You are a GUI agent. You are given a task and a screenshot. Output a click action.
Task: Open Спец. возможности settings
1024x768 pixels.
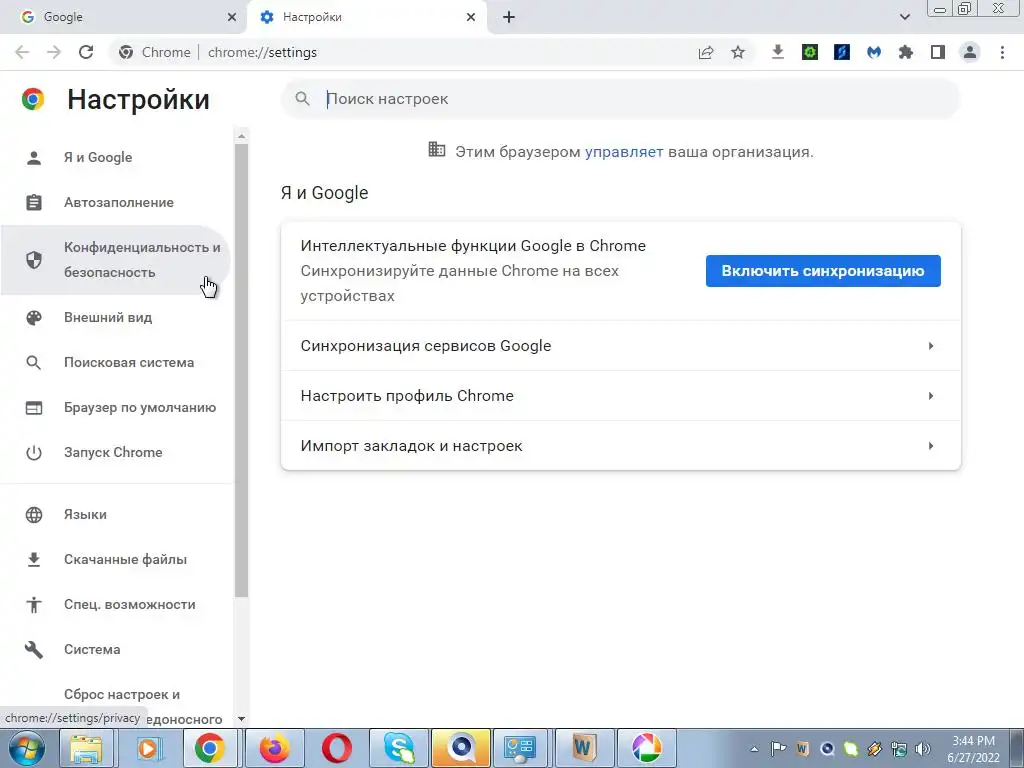(x=115, y=605)
